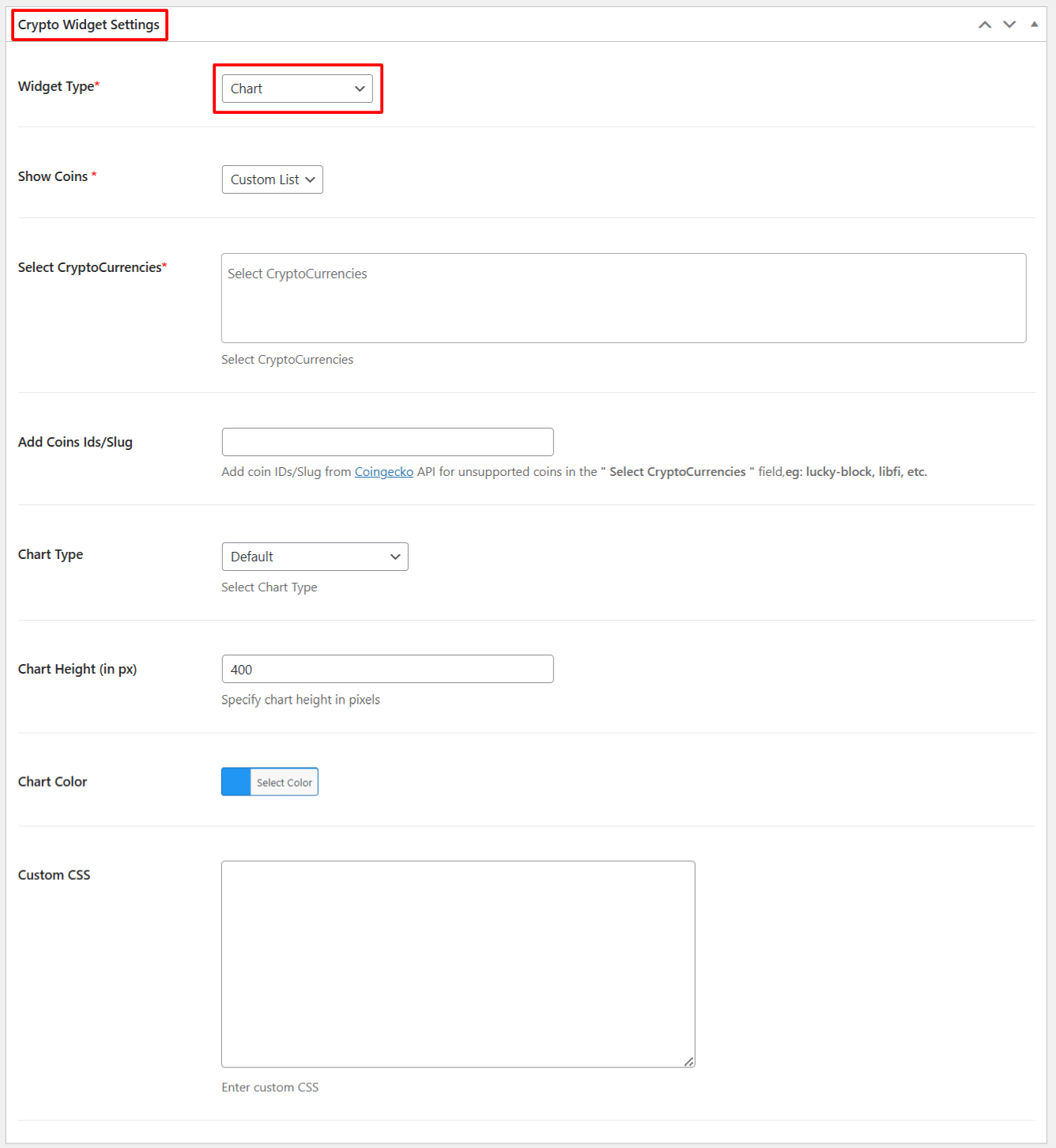
Task: Click the Chart Height field showing 400
Action: click(387, 669)
